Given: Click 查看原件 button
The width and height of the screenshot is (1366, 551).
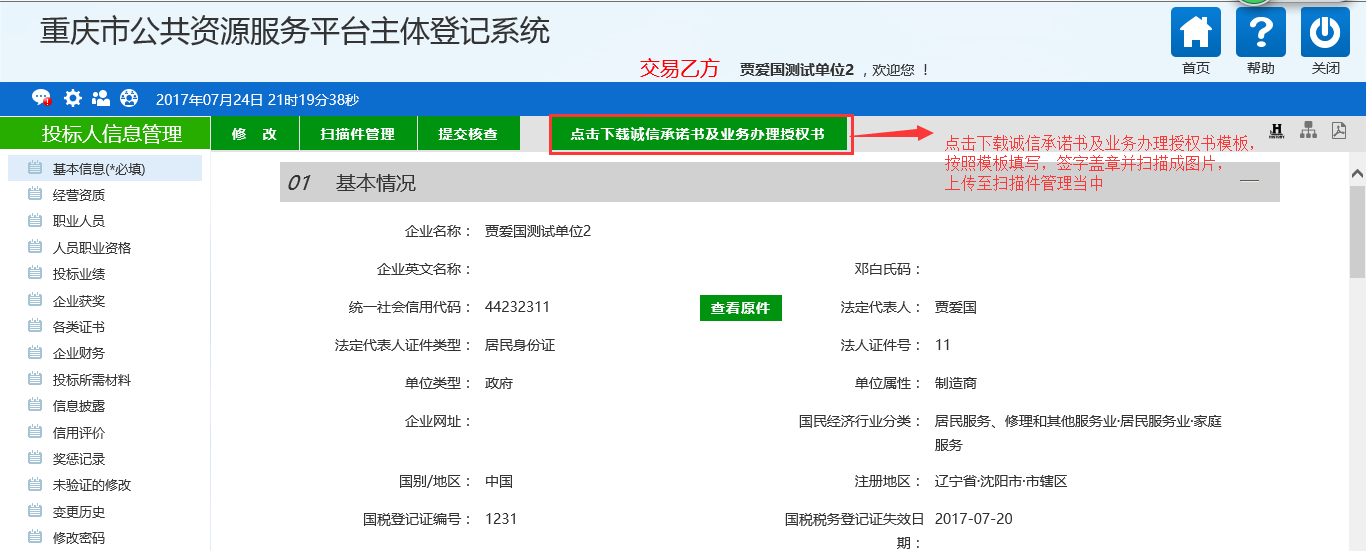Looking at the screenshot, I should tap(740, 308).
